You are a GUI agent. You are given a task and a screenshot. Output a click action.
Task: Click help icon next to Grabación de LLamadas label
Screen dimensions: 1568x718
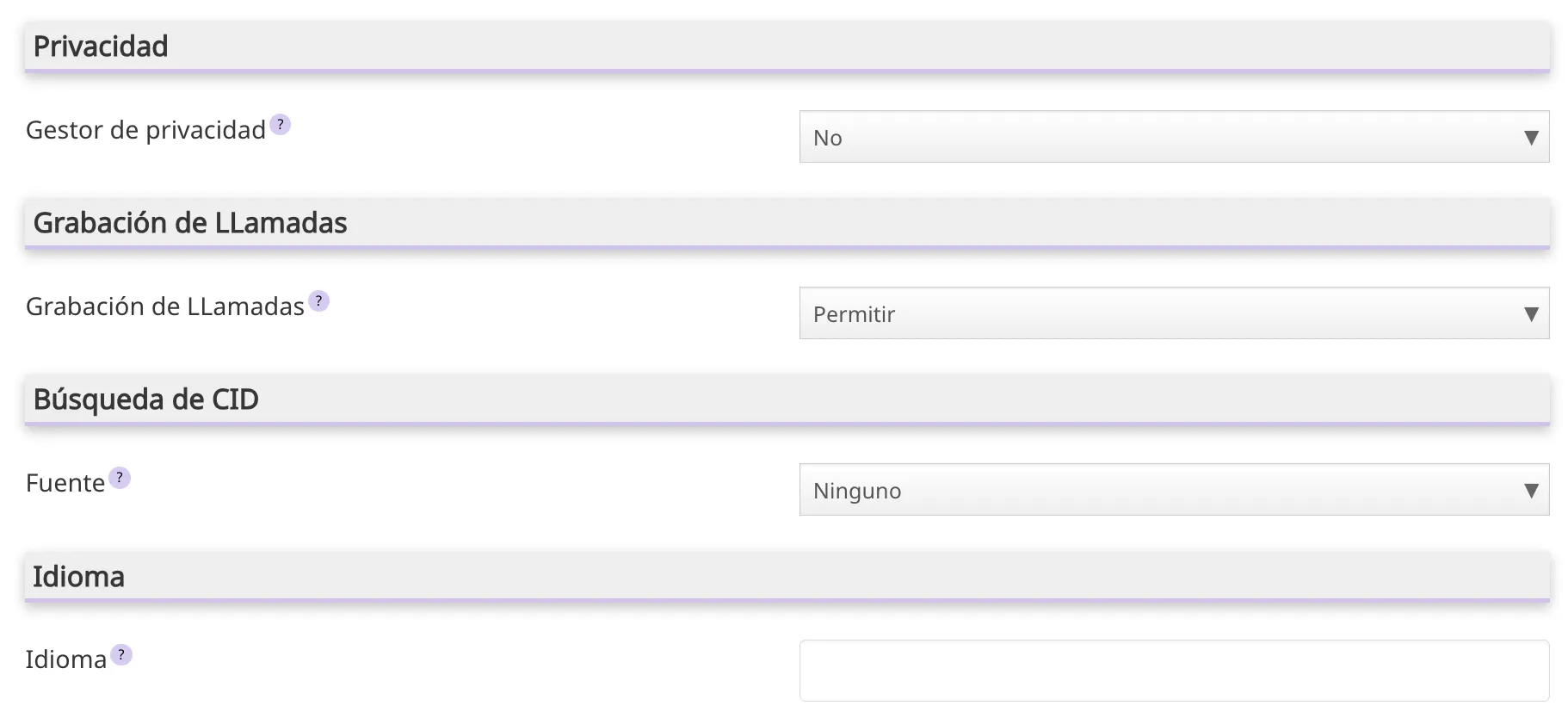coord(318,301)
